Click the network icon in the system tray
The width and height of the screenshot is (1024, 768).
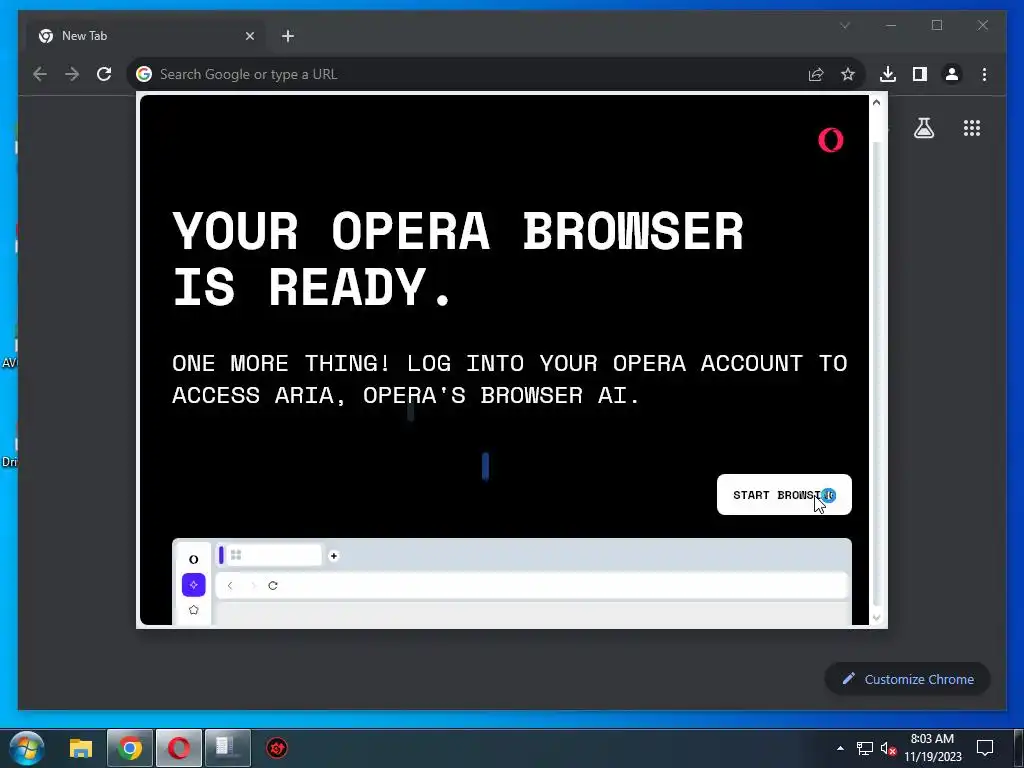864,748
